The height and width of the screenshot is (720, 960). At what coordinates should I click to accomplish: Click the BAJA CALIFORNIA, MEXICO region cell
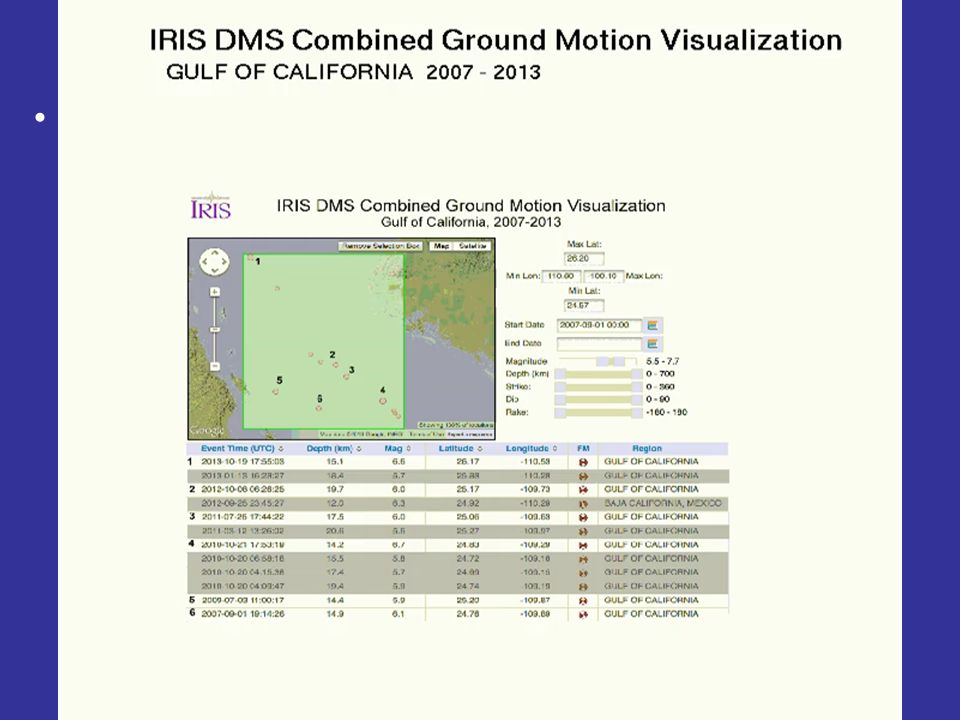coord(663,504)
